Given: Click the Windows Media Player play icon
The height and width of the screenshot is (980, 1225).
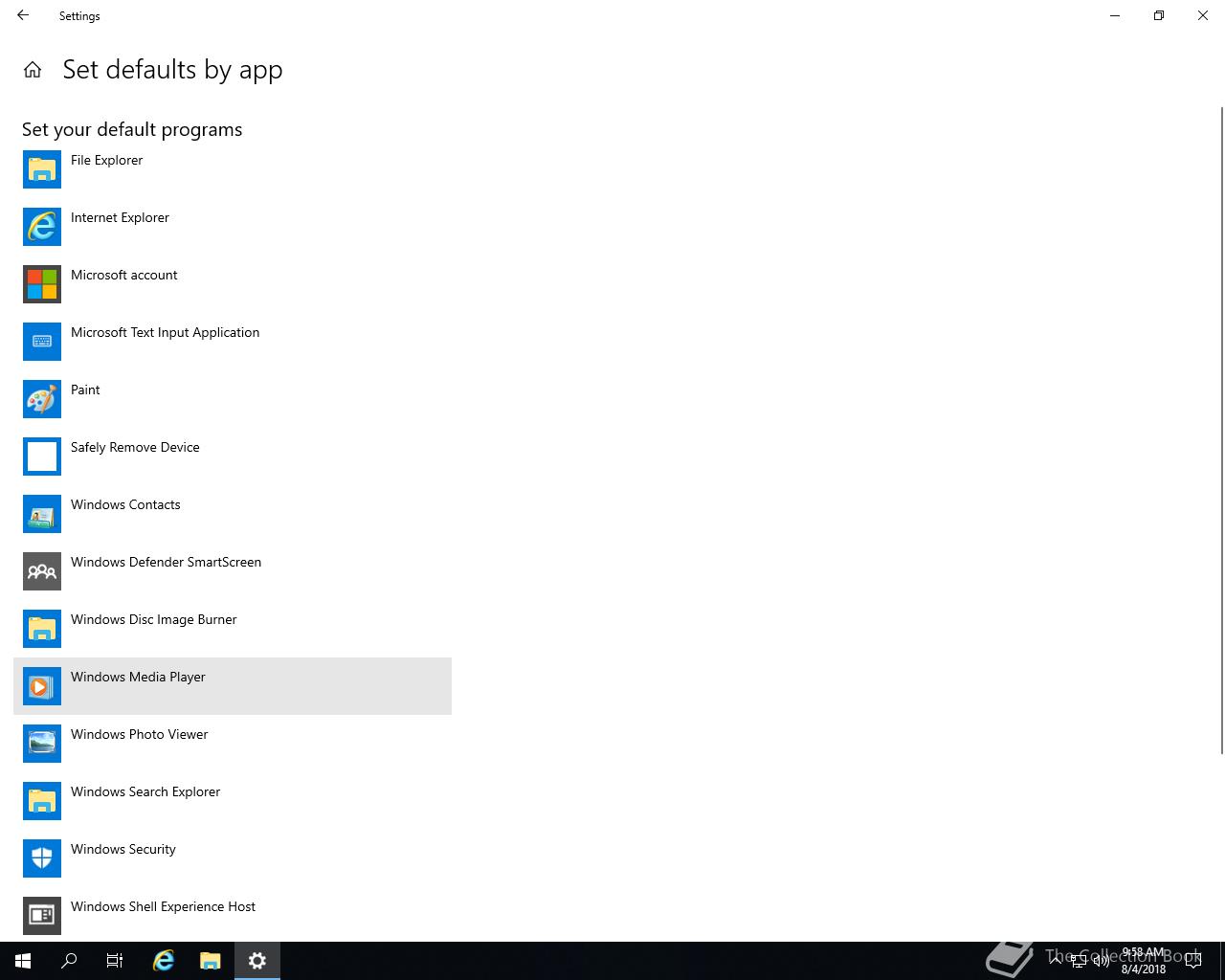Looking at the screenshot, I should pyautogui.click(x=42, y=686).
